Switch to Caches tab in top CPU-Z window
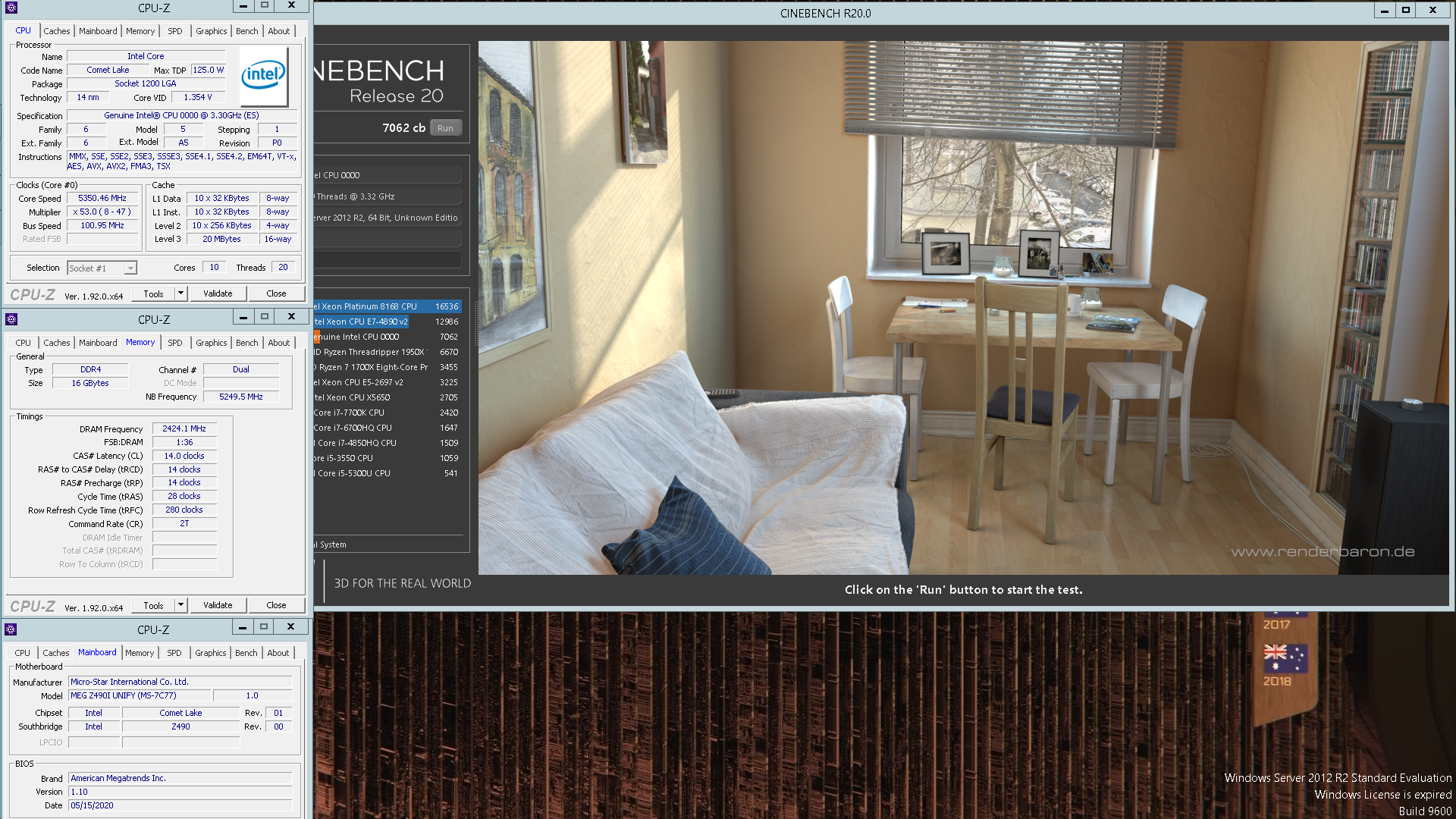This screenshot has width=1456, height=819. 56,31
